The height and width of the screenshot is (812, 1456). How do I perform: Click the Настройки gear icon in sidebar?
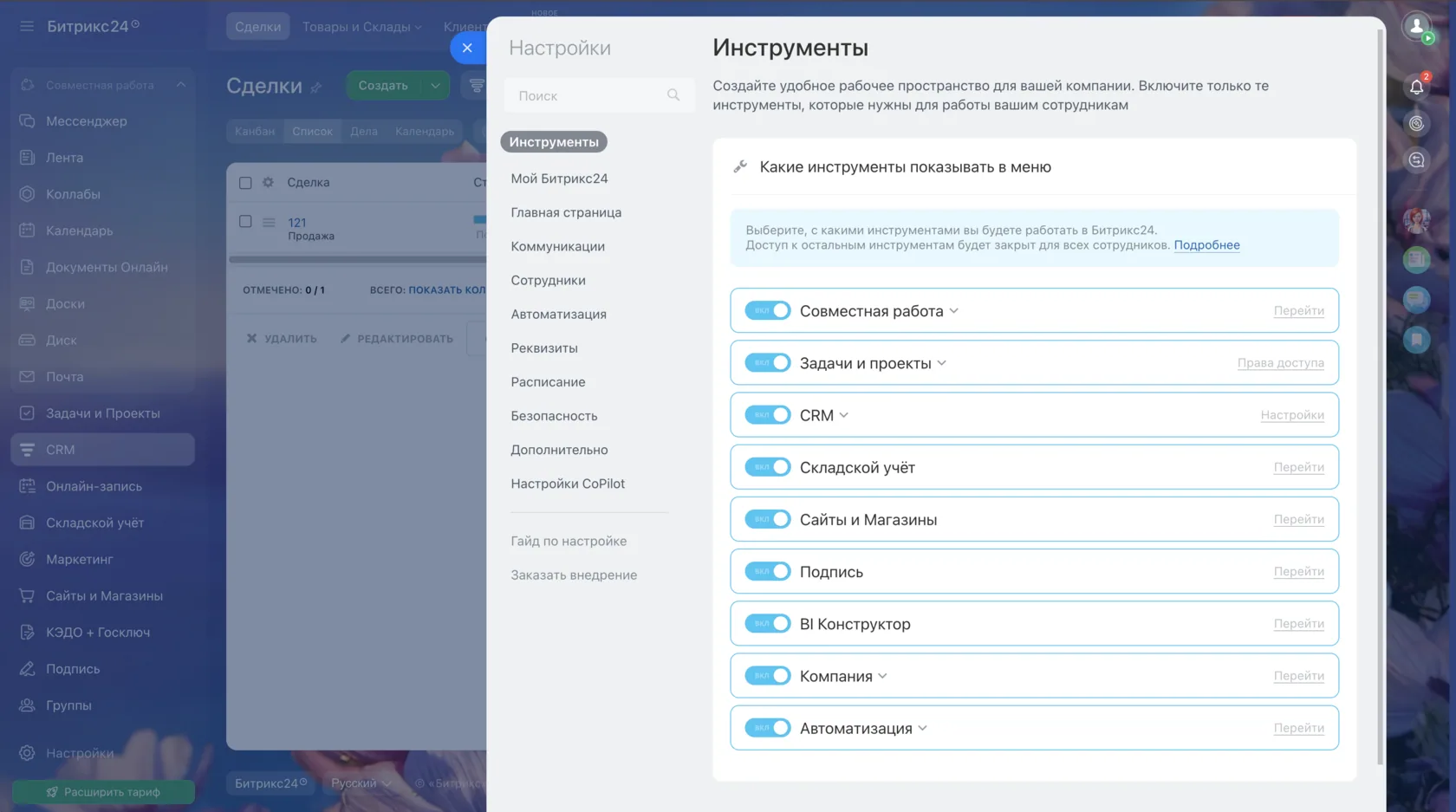[27, 753]
